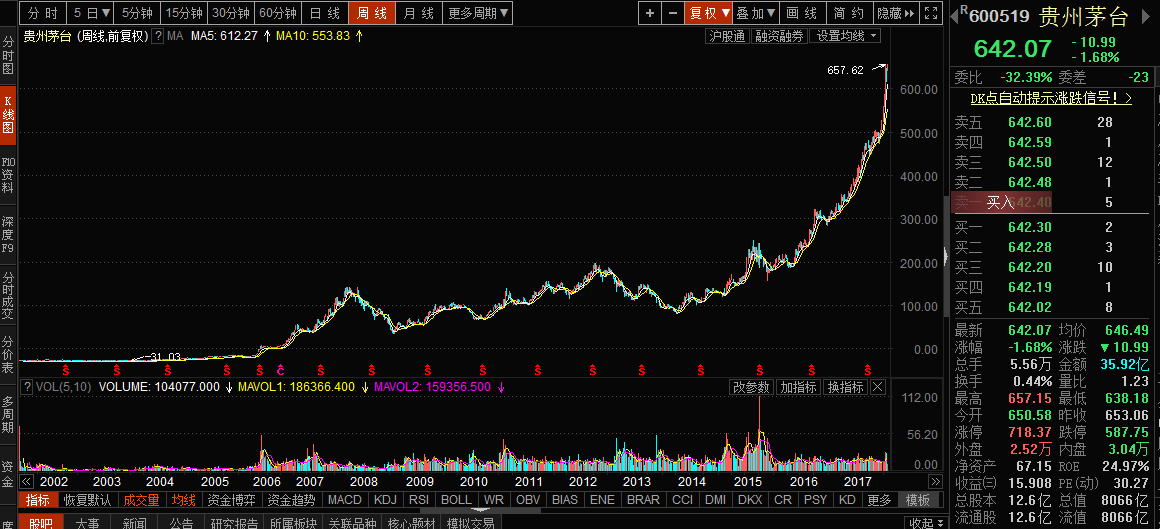Click the 改参数 button
The width and height of the screenshot is (1160, 529).
click(x=752, y=387)
